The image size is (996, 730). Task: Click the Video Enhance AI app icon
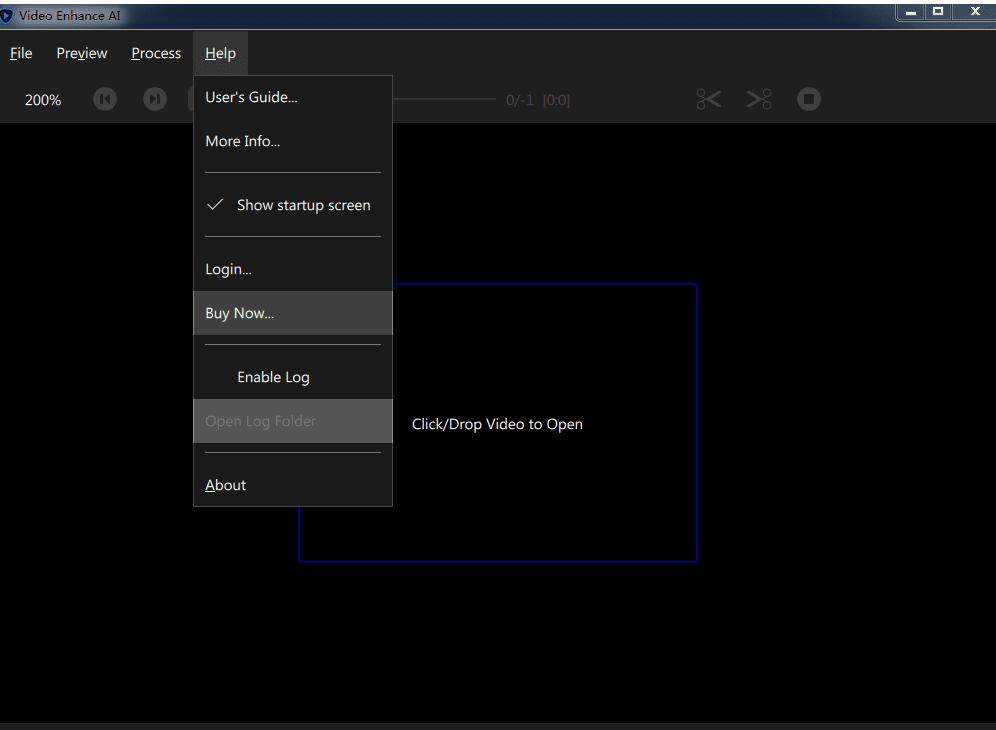pyautogui.click(x=6, y=15)
